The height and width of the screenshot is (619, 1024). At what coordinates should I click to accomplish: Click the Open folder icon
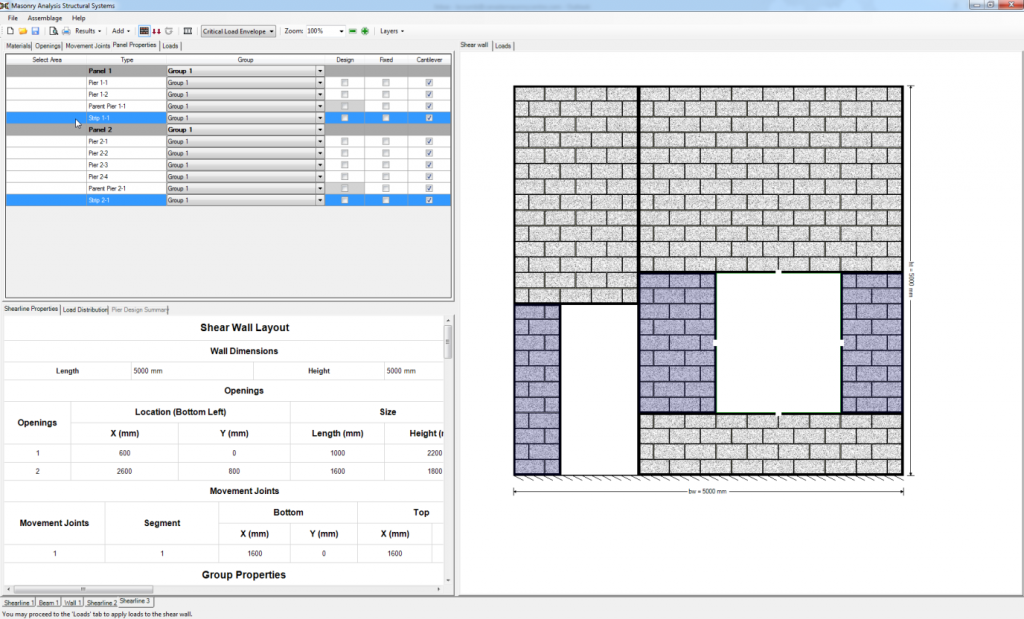pos(22,31)
